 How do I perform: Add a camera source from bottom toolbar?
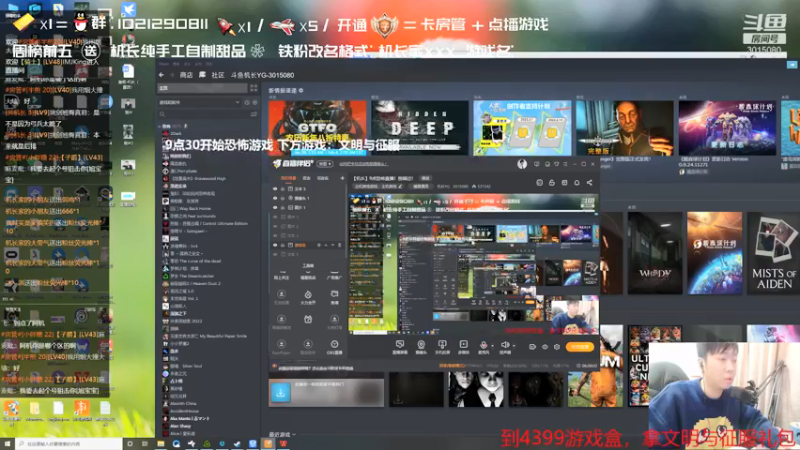coord(421,346)
